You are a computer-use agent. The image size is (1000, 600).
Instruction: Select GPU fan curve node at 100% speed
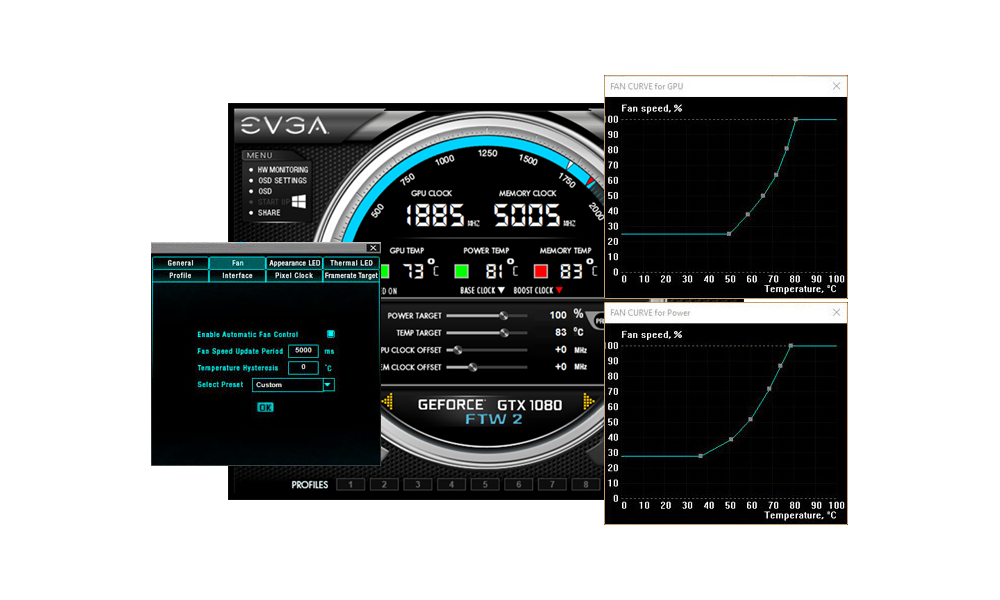(795, 119)
